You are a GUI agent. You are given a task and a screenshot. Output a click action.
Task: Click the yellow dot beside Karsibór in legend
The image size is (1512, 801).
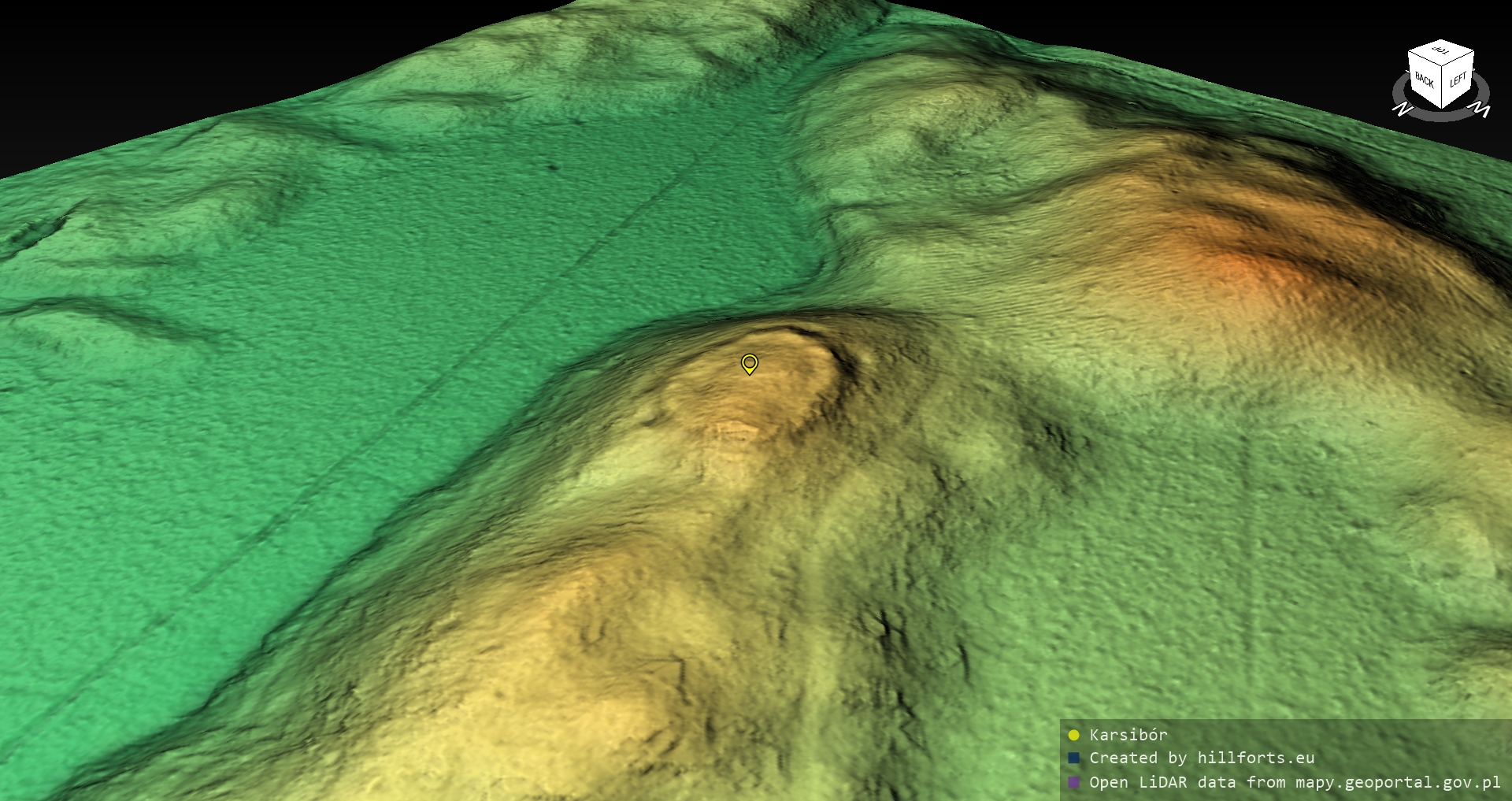click(x=1073, y=735)
